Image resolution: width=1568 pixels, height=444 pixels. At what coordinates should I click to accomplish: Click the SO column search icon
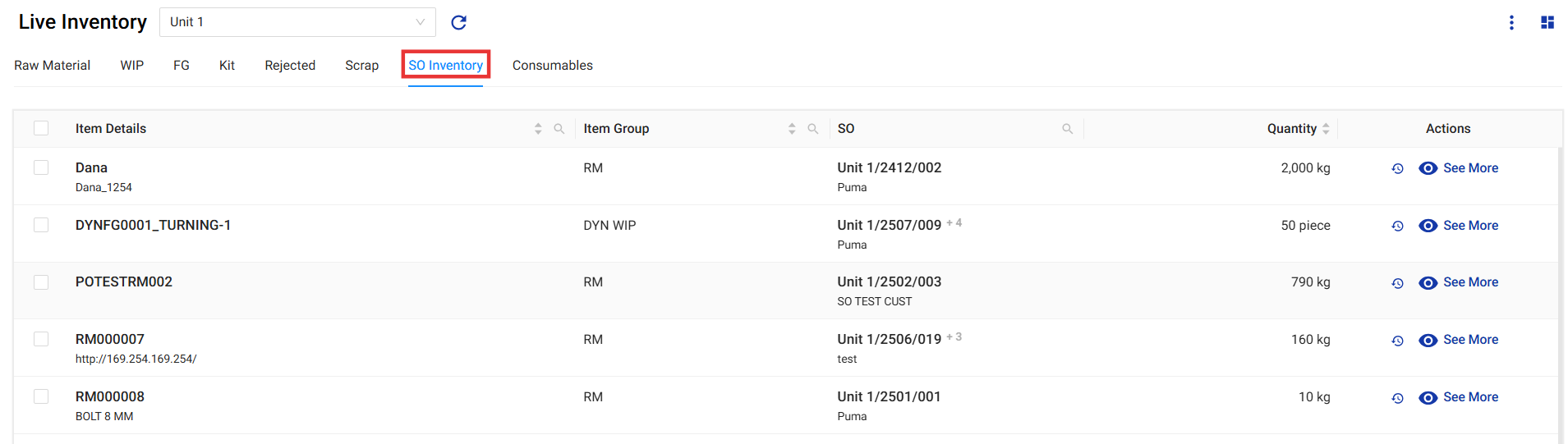[1067, 129]
